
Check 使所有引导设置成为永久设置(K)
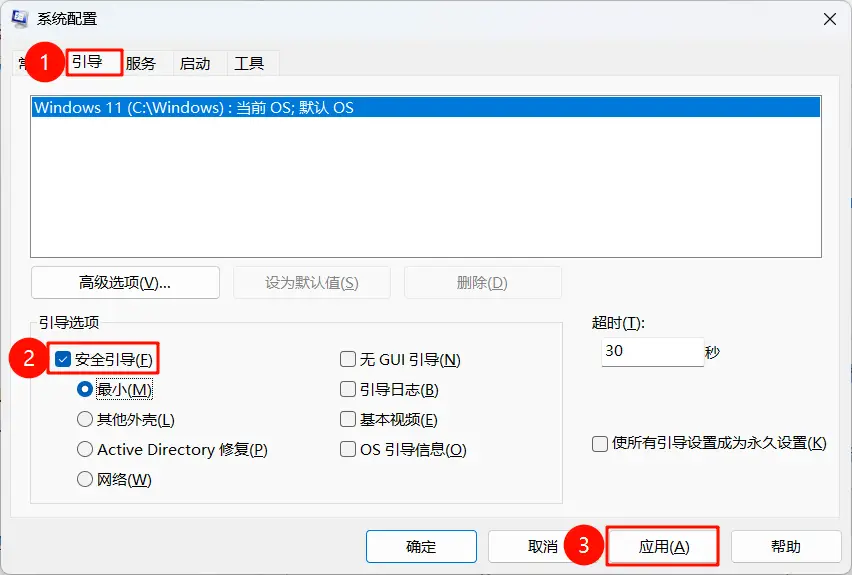click(x=600, y=443)
